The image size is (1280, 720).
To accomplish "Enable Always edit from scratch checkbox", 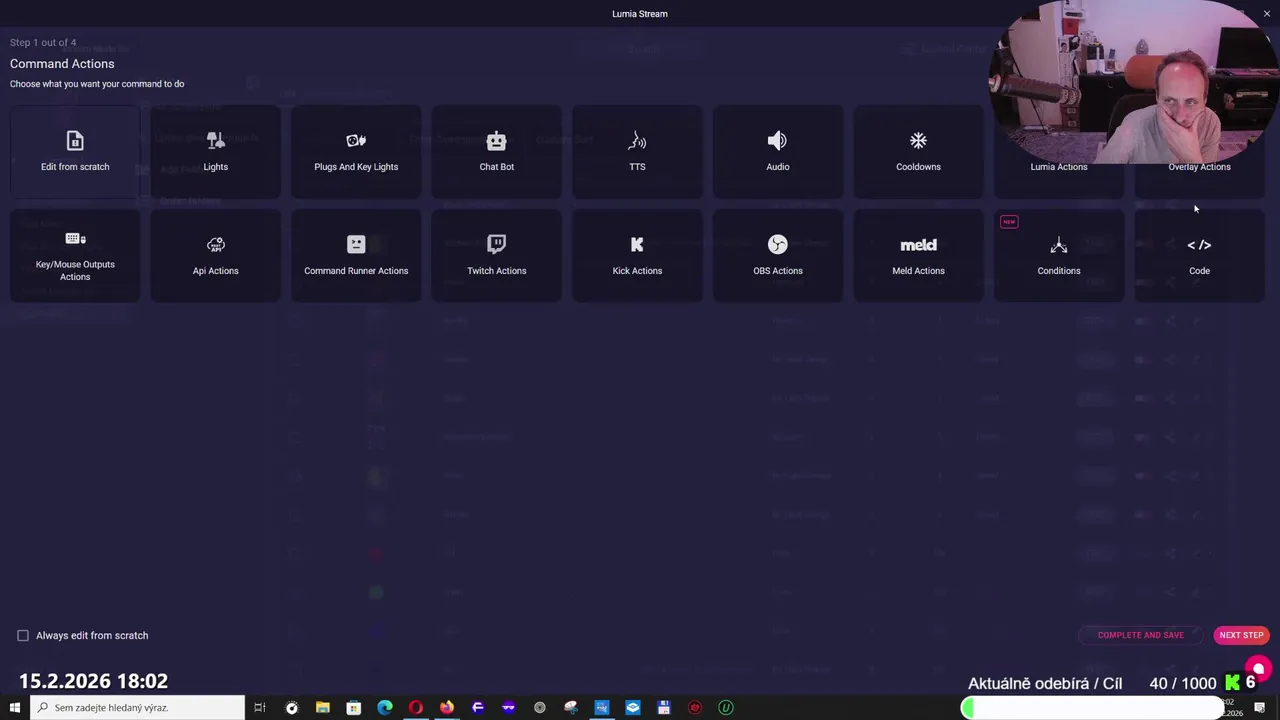I will (x=23, y=636).
